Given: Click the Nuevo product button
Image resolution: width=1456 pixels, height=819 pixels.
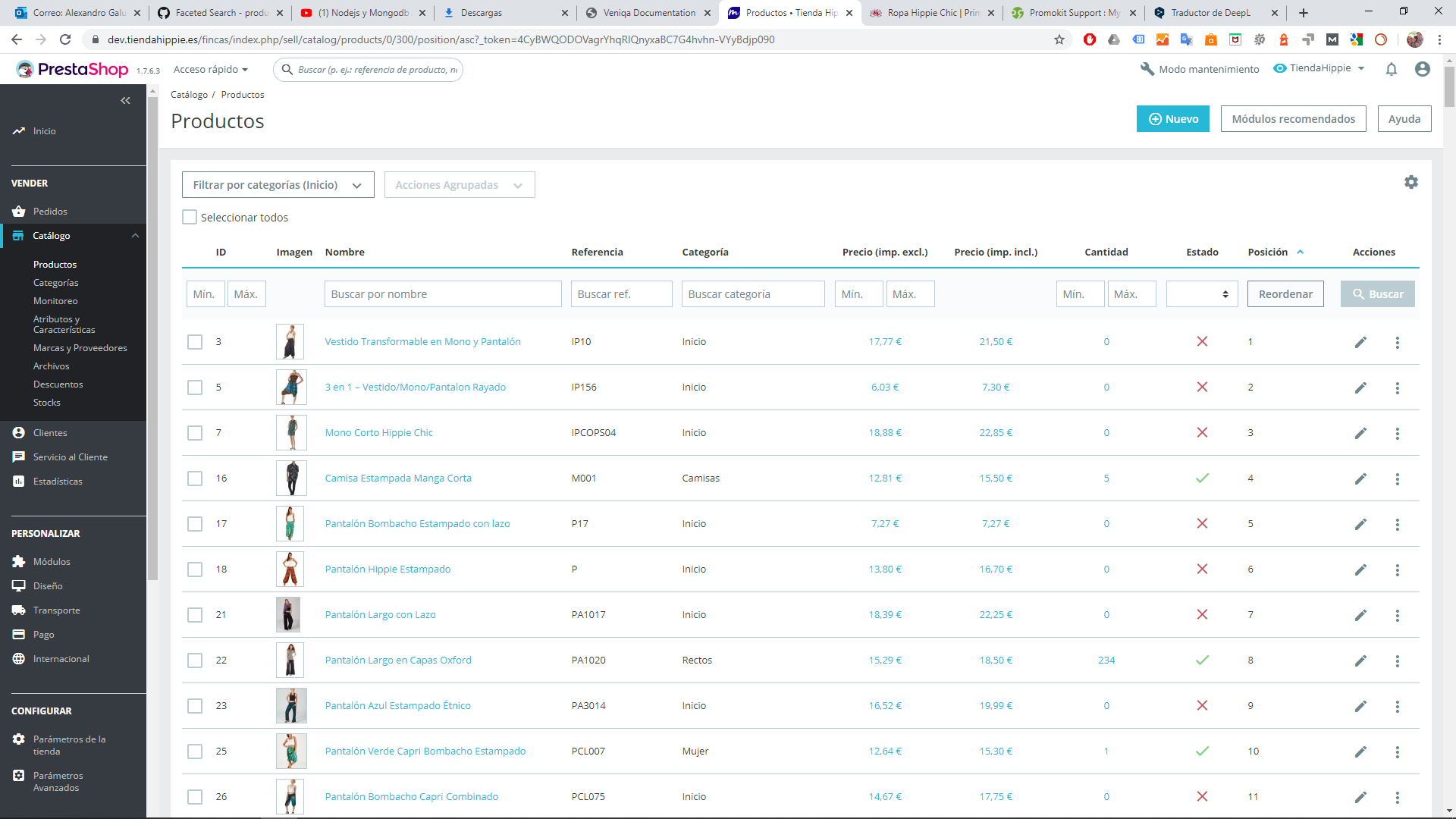Looking at the screenshot, I should (1172, 119).
